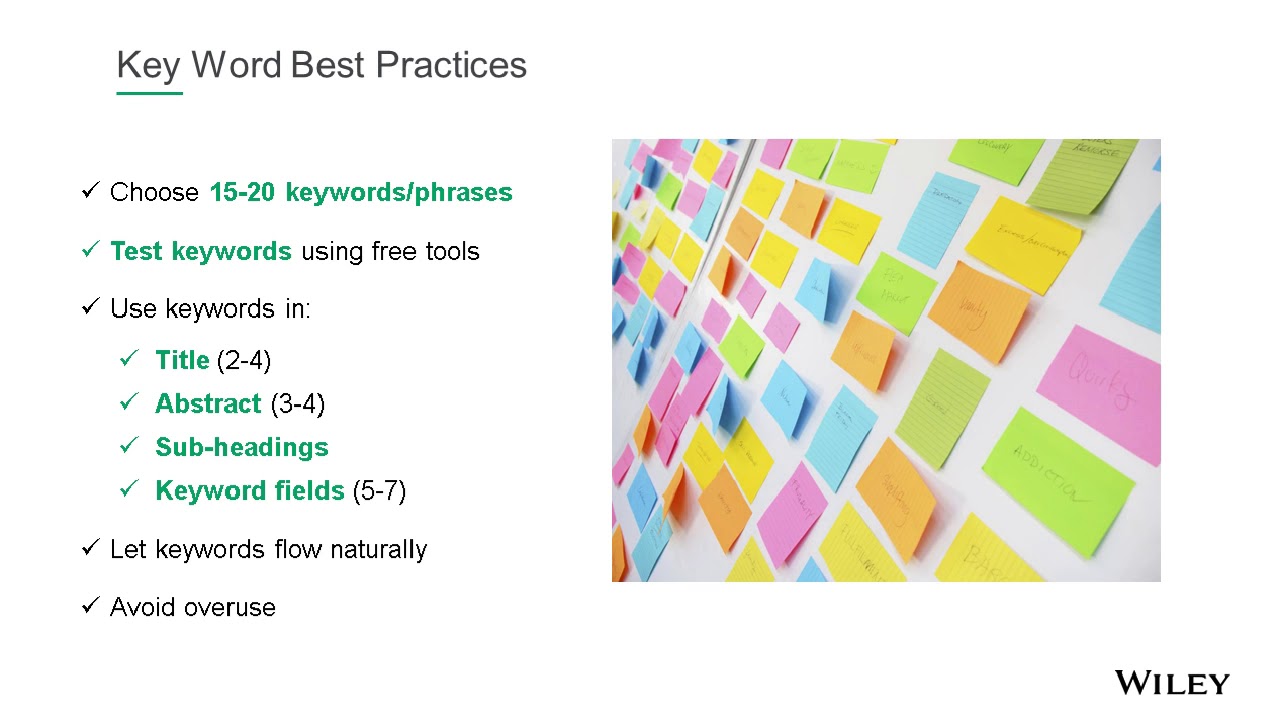This screenshot has width=1280, height=720.
Task: Click the checkmark next to Use keywords in
Action: 90,308
